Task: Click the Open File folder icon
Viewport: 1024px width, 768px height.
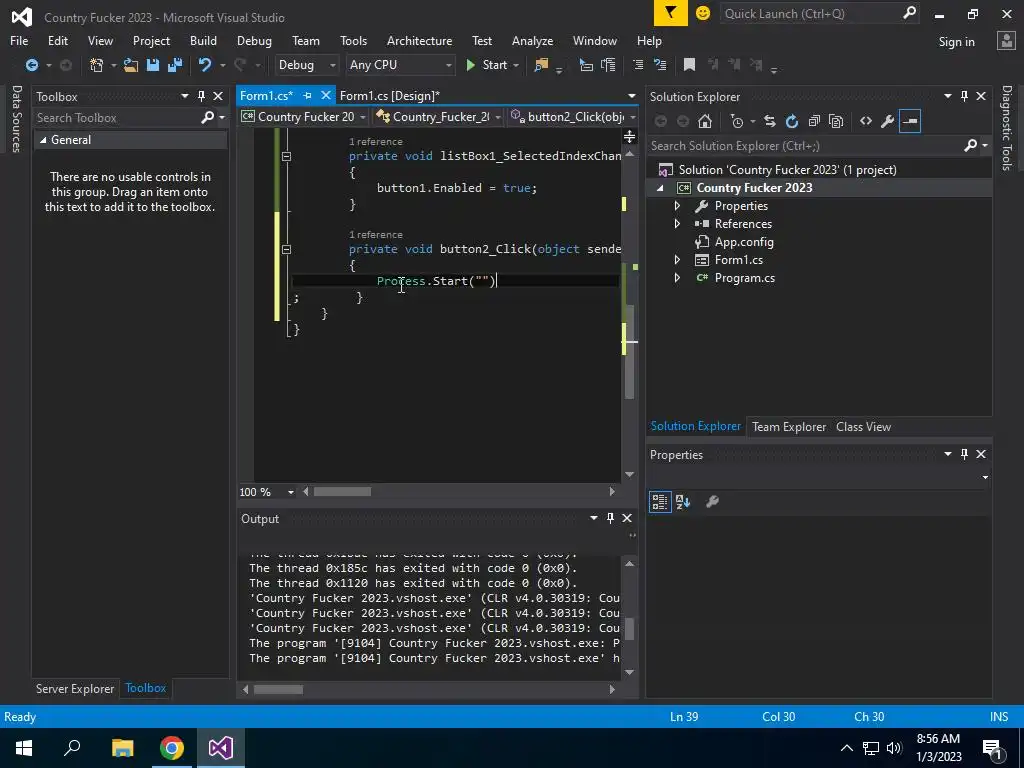Action: (x=131, y=65)
